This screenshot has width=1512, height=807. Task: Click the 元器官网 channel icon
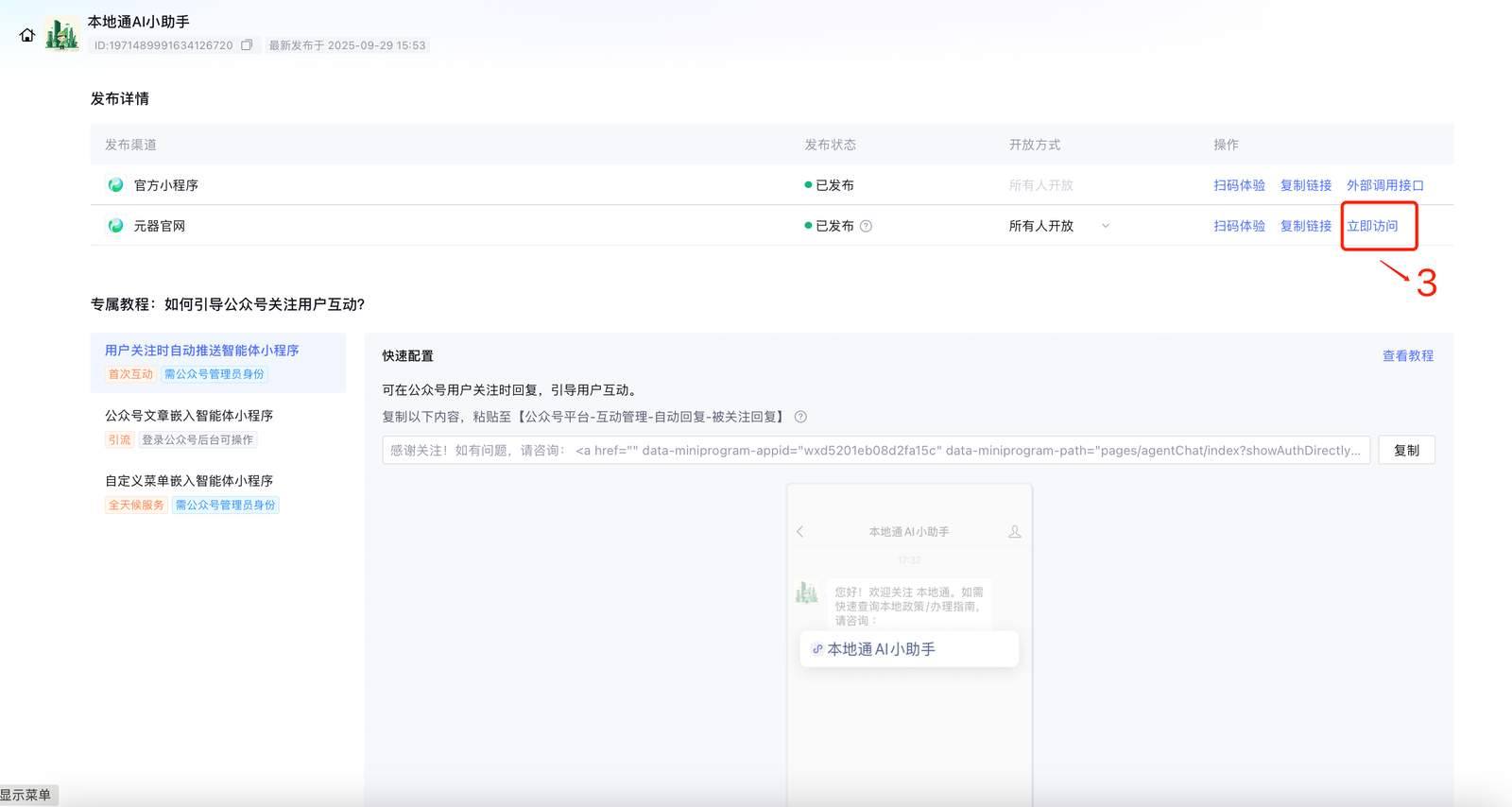[x=115, y=226]
